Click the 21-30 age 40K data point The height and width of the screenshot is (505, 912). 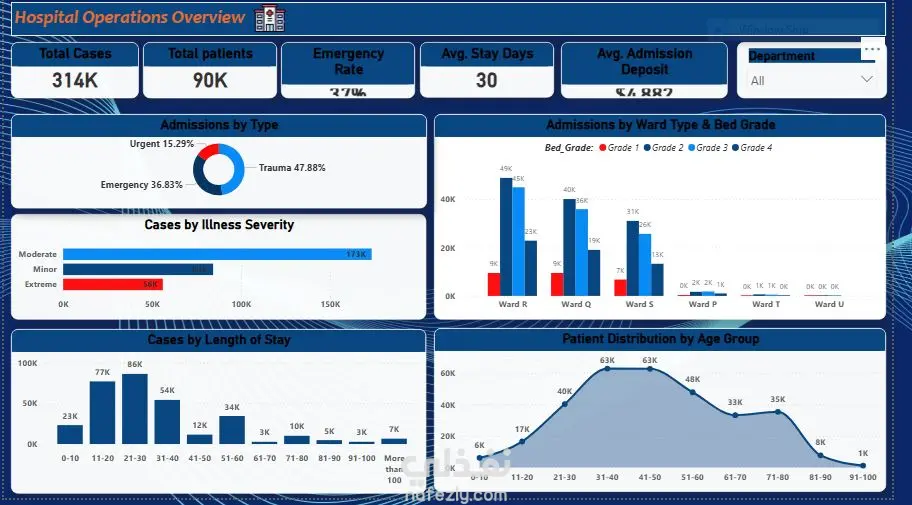pyautogui.click(x=564, y=404)
